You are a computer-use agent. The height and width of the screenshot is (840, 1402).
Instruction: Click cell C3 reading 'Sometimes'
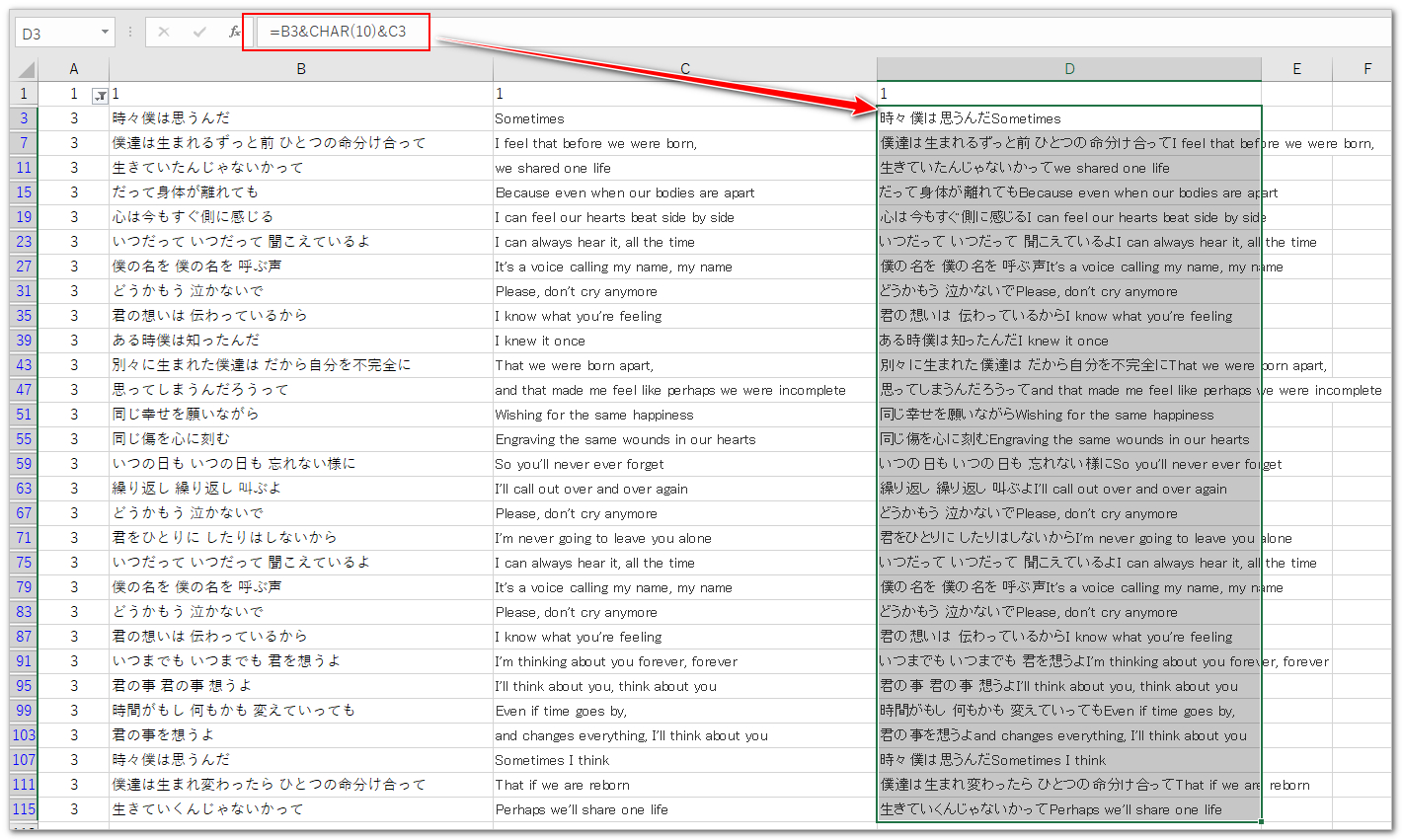[685, 118]
